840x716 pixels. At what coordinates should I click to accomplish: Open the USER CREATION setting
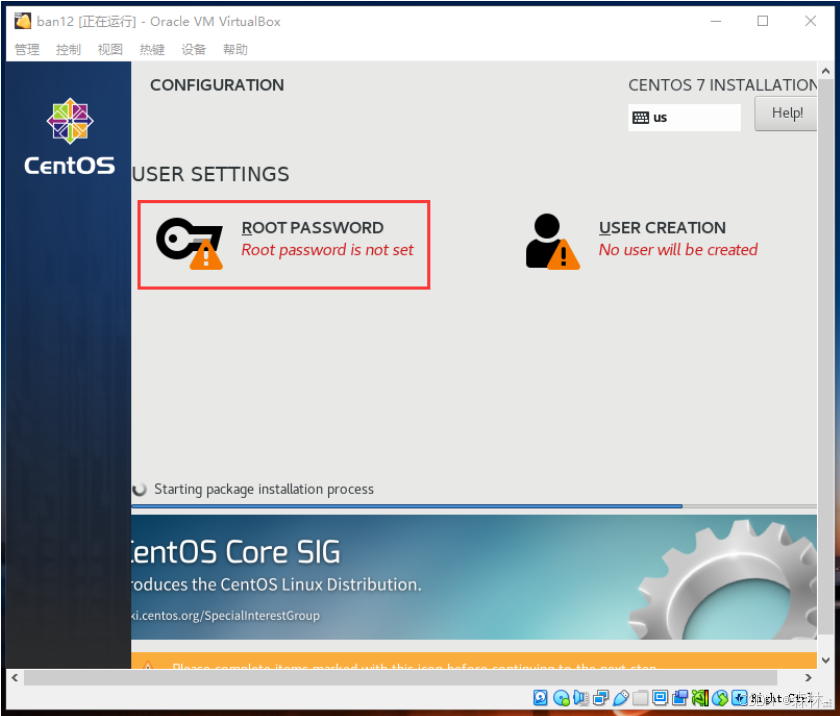[642, 241]
